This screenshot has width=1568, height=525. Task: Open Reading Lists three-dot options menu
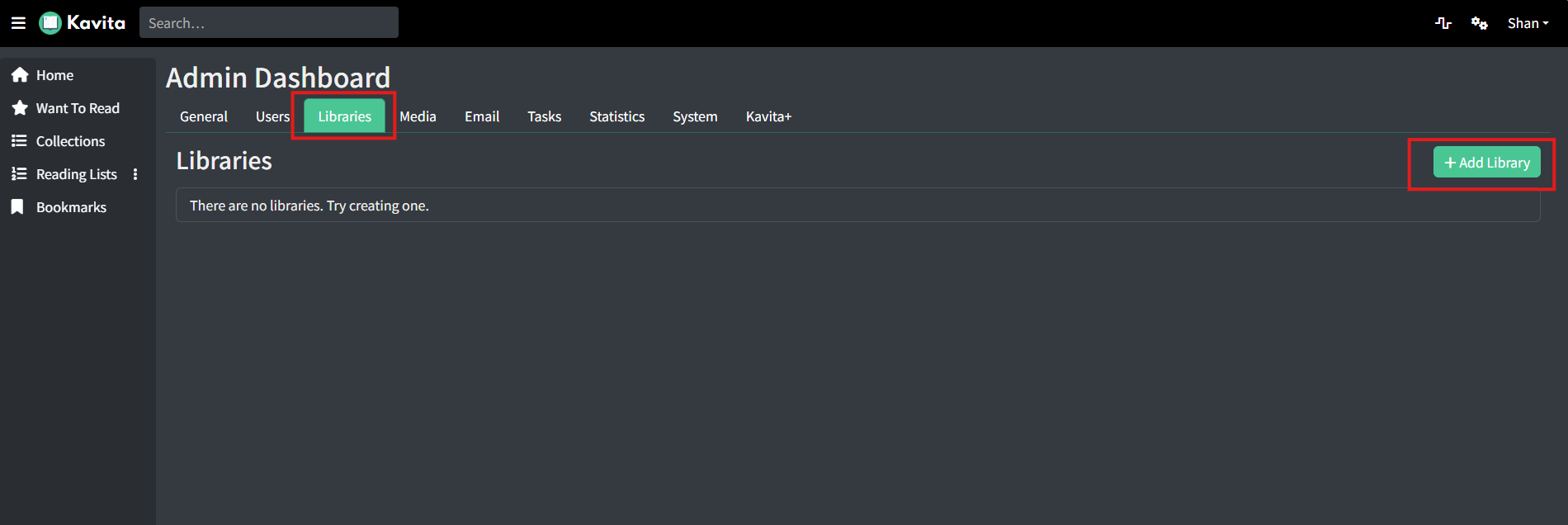tap(135, 174)
